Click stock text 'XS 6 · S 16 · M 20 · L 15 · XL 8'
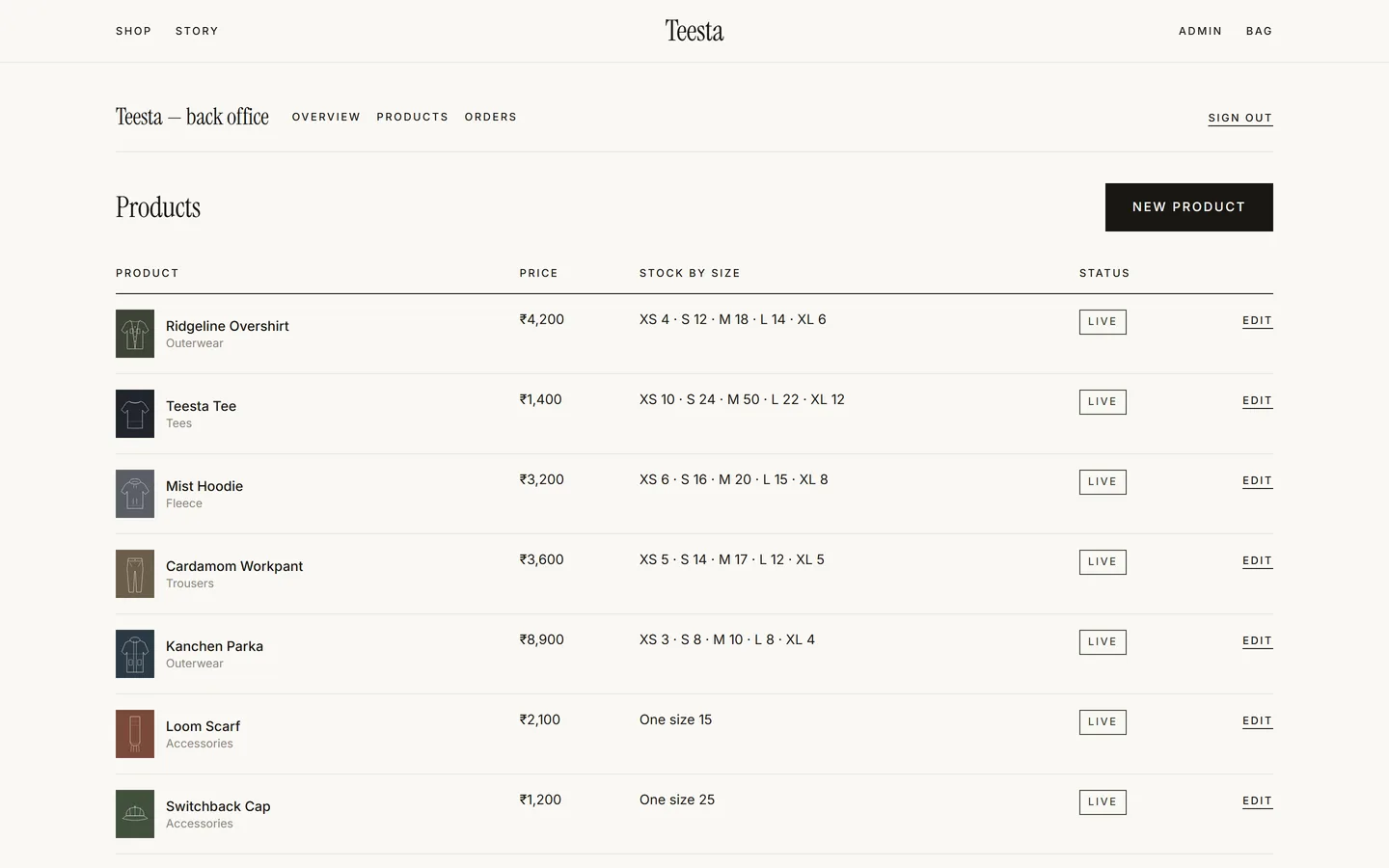 [734, 479]
